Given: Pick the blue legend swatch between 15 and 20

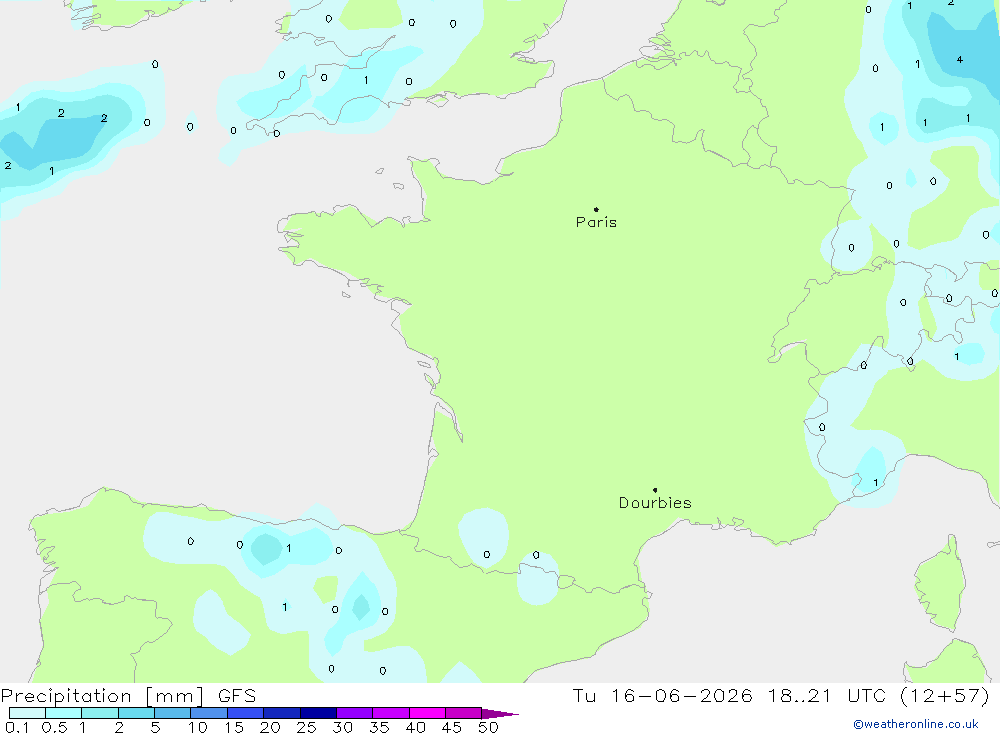Looking at the screenshot, I should pyautogui.click(x=246, y=713).
